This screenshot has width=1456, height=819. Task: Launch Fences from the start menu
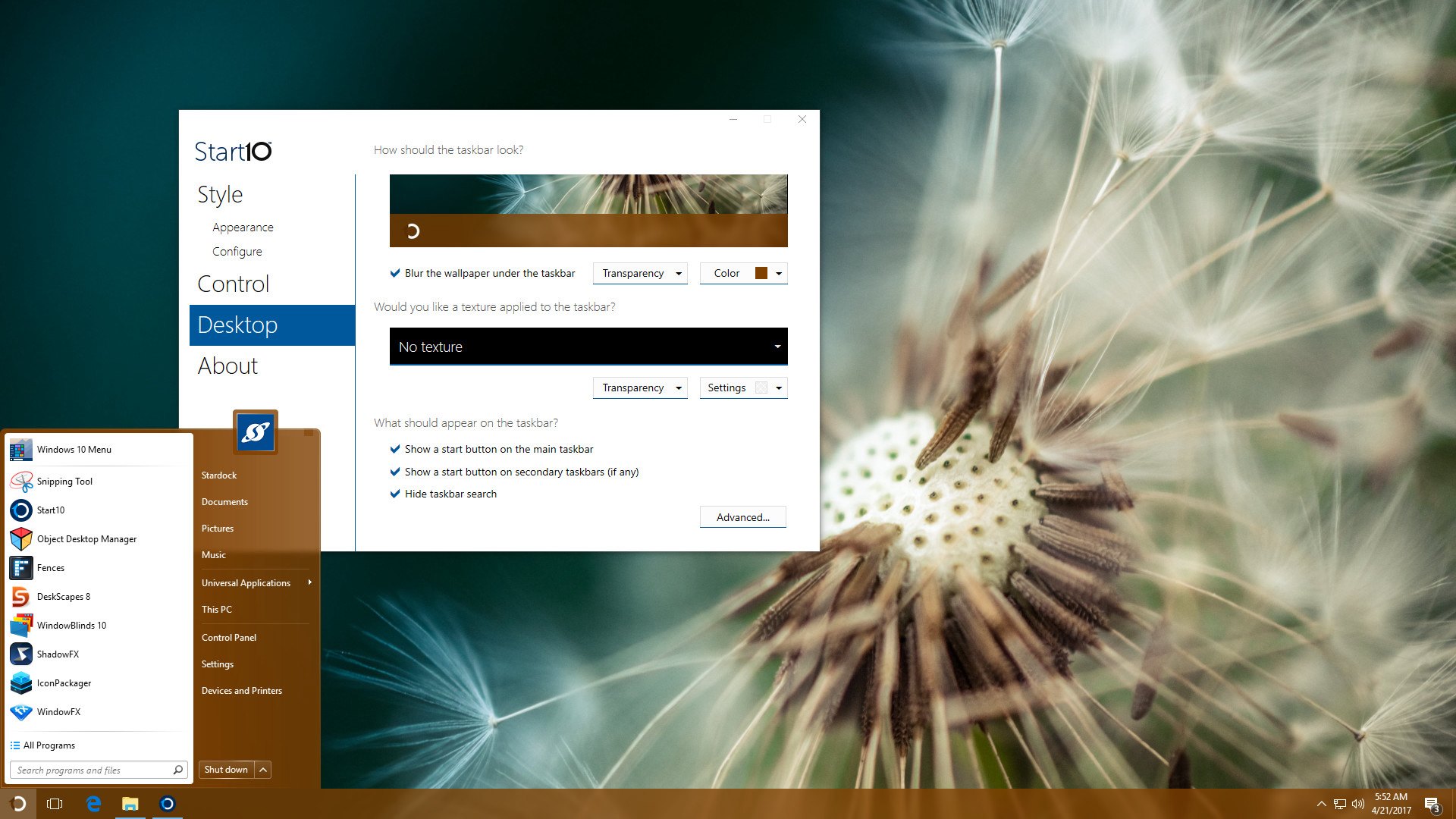click(50, 567)
